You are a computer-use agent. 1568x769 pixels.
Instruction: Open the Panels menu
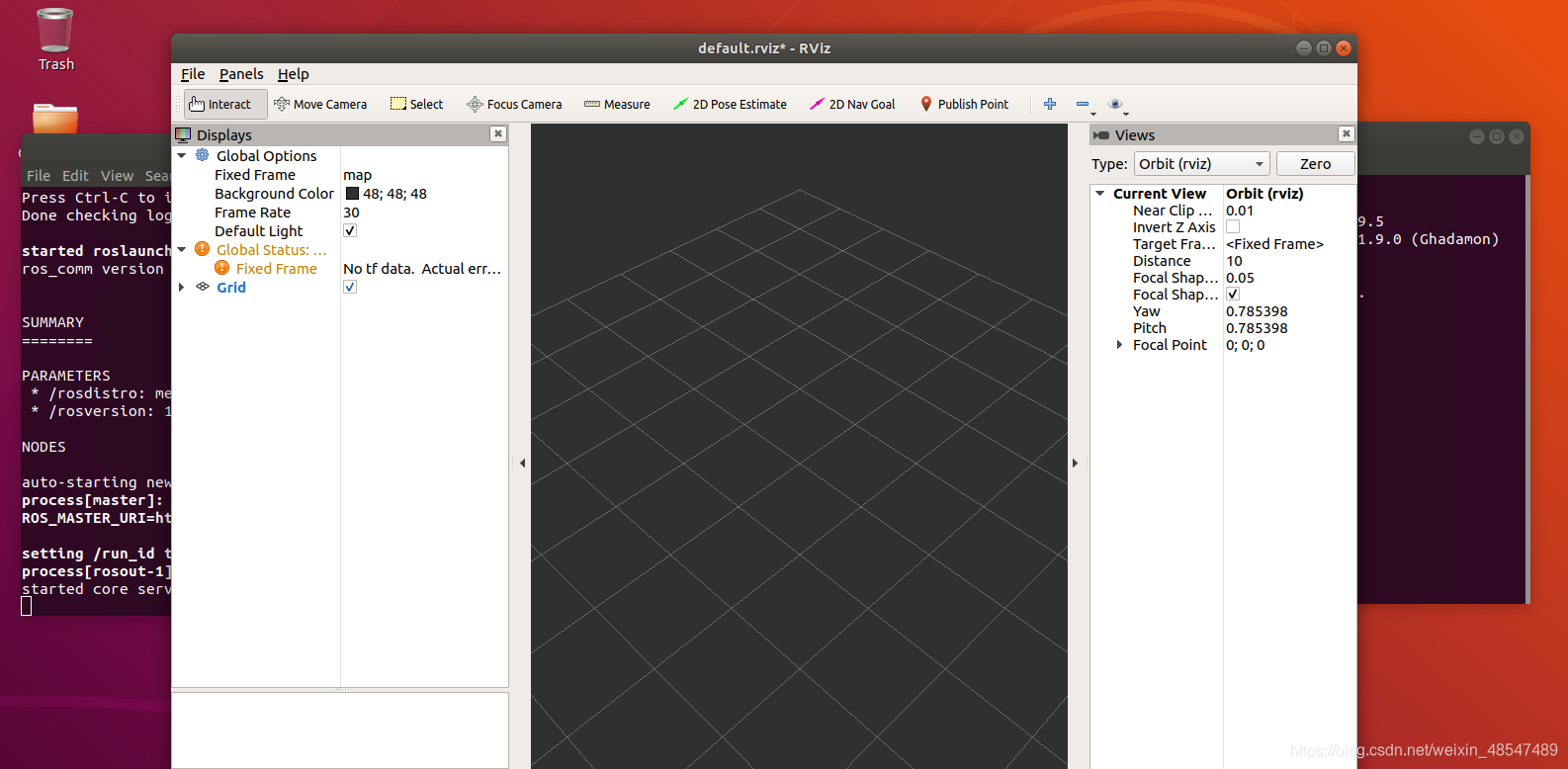241,74
